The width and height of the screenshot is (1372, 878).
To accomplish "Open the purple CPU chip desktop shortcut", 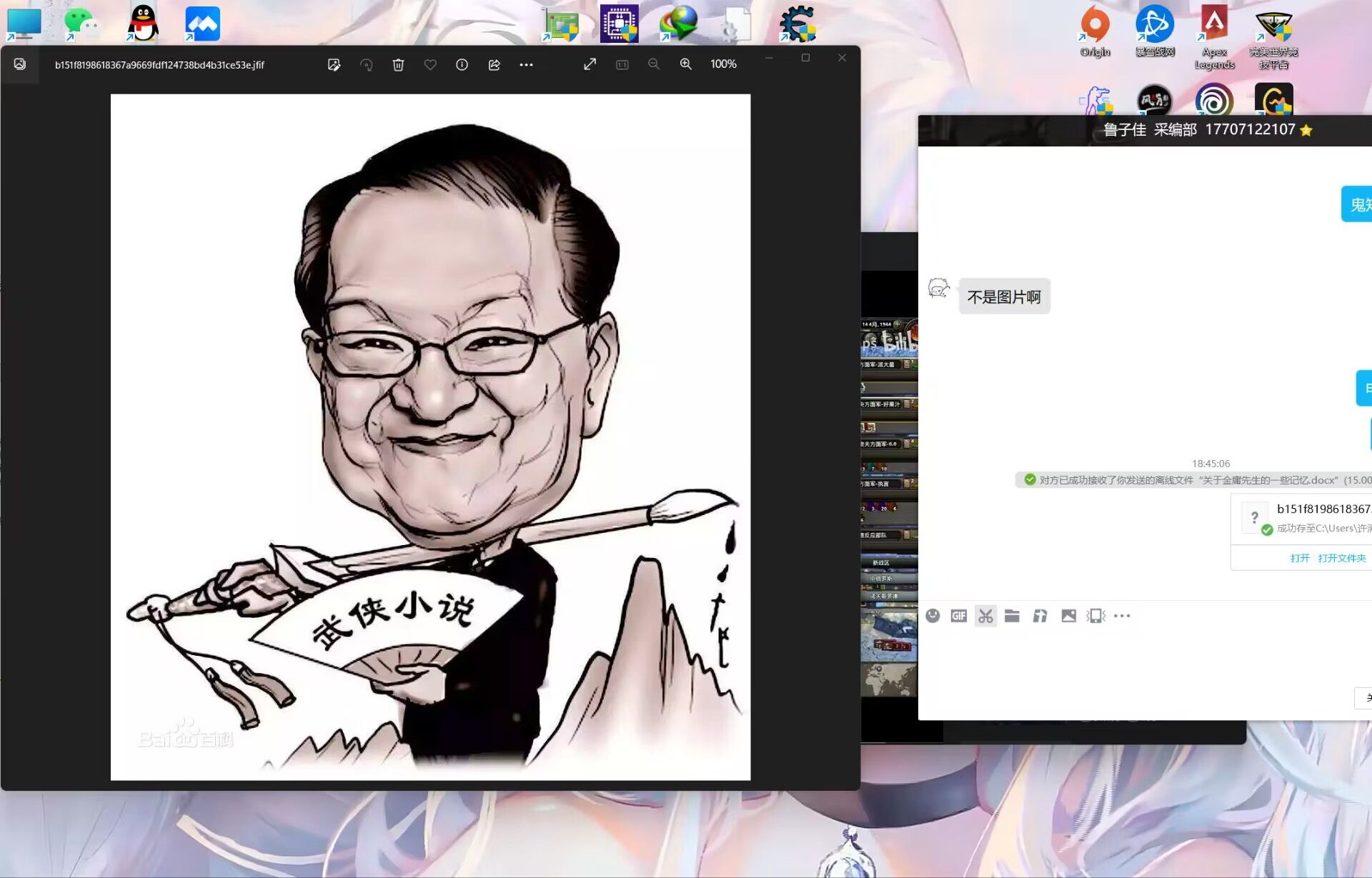I will [619, 24].
